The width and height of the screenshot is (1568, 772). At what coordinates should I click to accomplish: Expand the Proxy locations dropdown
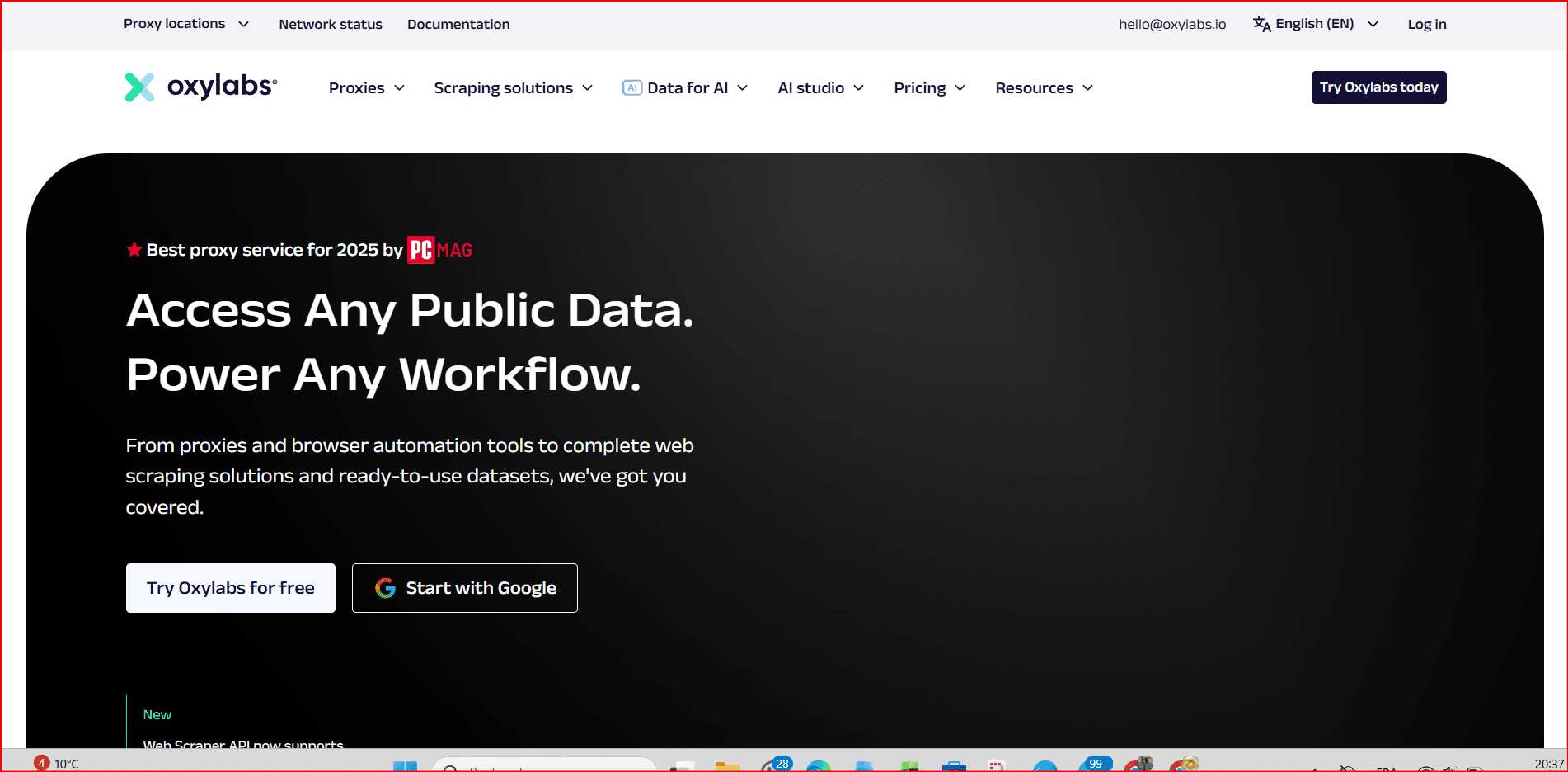click(185, 24)
